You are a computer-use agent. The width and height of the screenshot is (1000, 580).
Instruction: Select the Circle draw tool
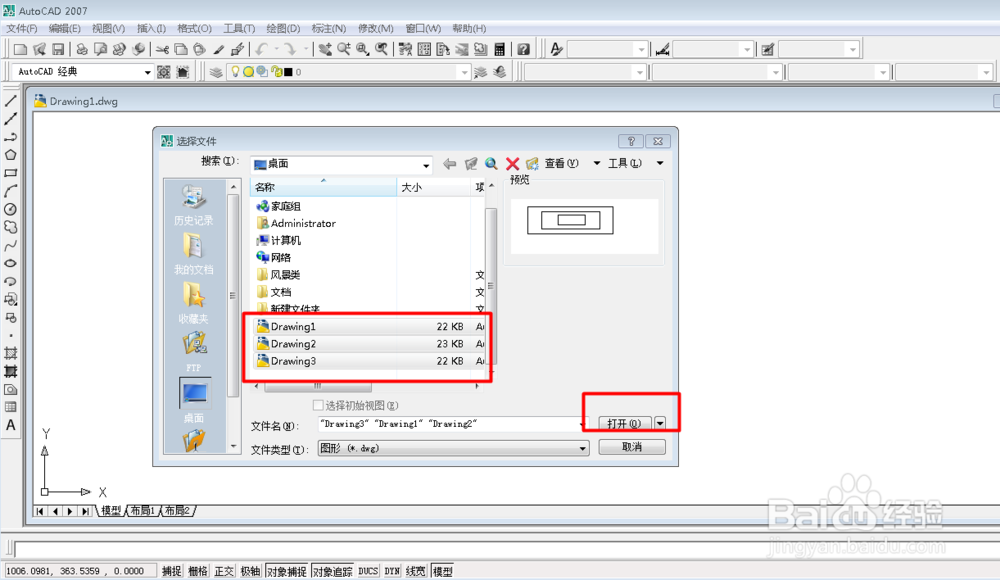[x=10, y=209]
